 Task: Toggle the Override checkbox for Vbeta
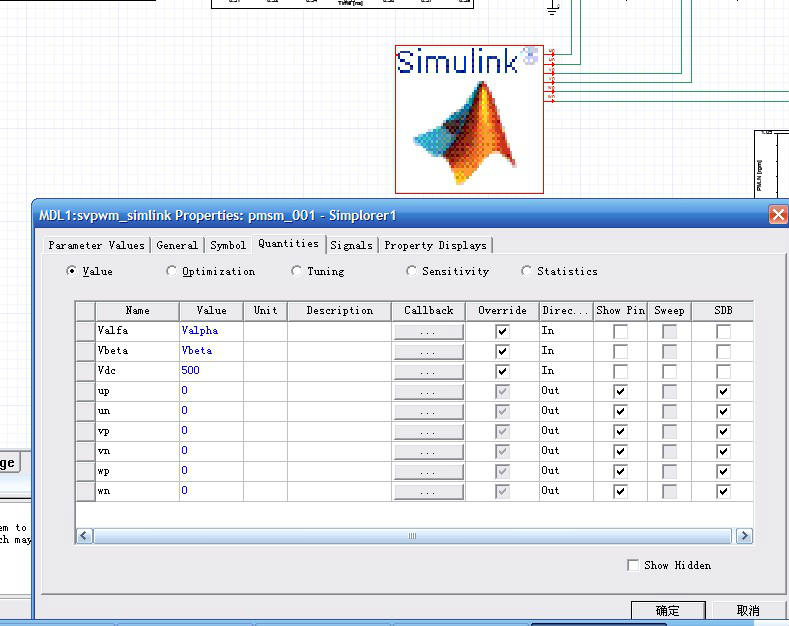click(x=502, y=351)
